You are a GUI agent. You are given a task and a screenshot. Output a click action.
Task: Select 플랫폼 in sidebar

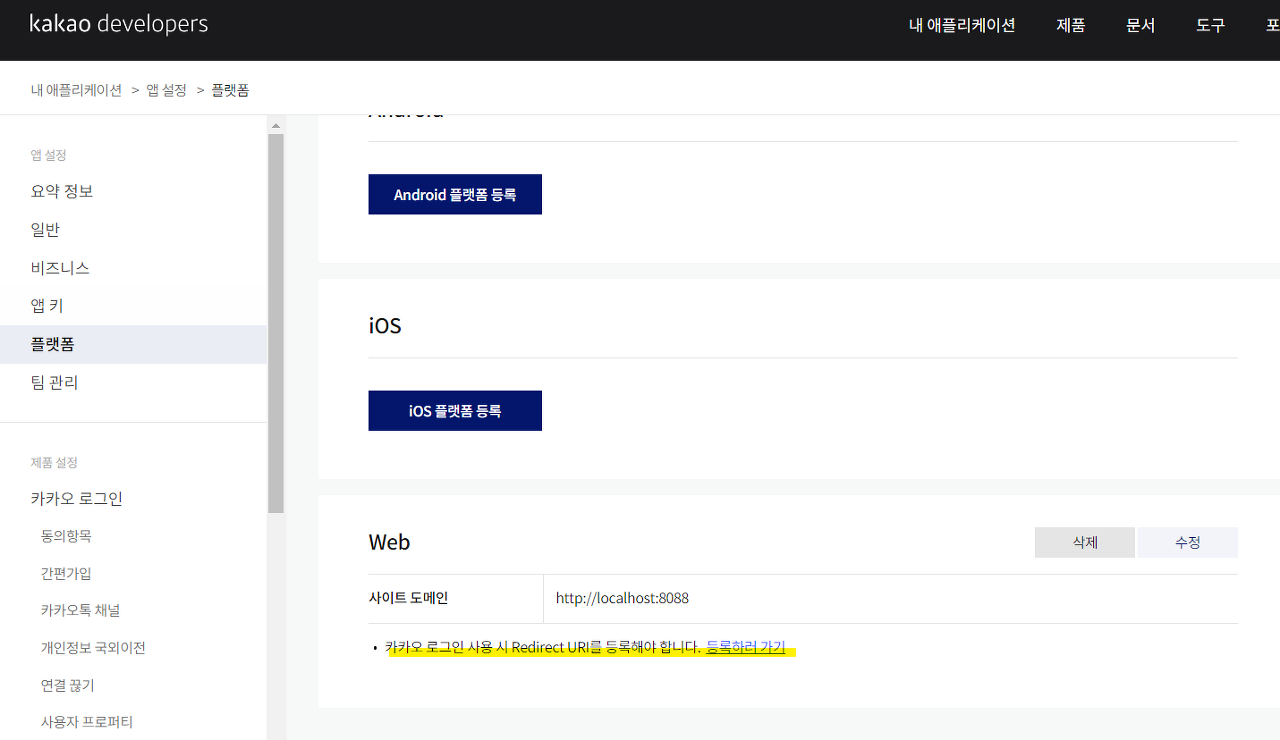(x=133, y=344)
